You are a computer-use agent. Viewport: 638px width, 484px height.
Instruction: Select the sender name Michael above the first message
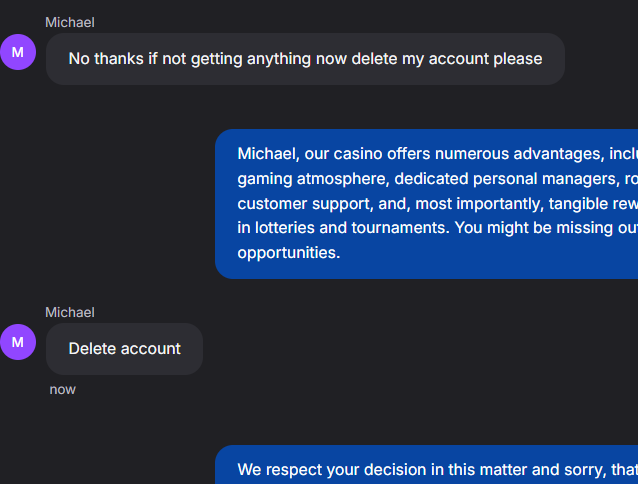tap(70, 22)
